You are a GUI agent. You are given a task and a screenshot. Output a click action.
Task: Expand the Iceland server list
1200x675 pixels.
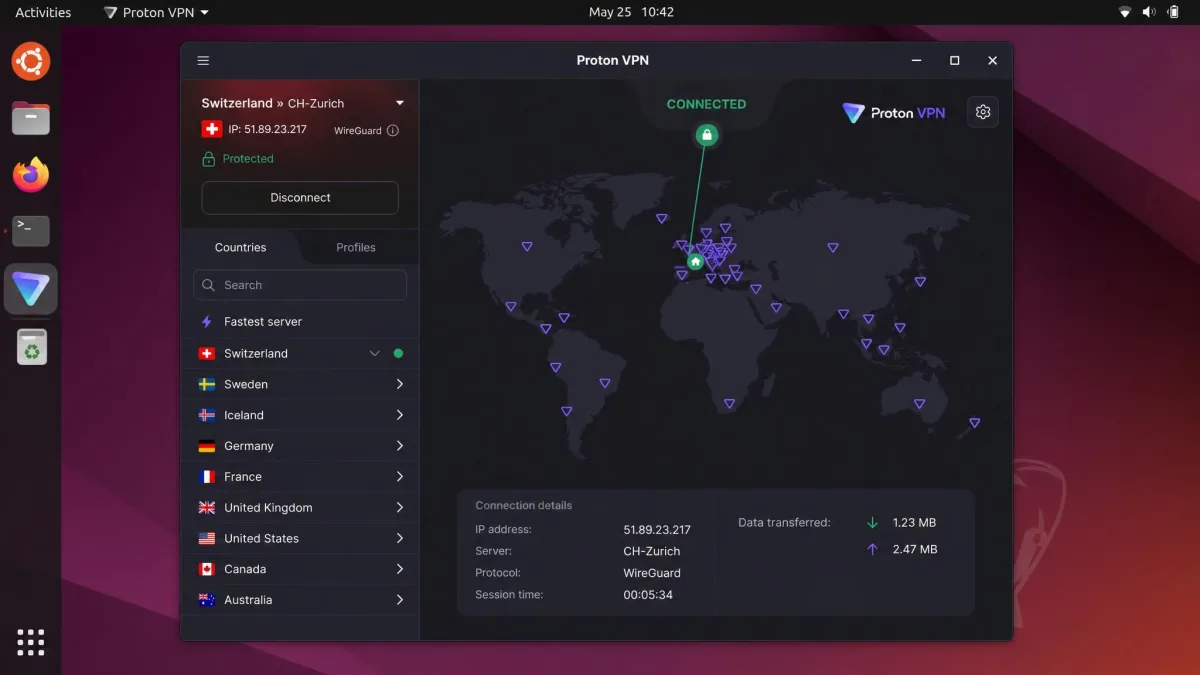coord(400,415)
